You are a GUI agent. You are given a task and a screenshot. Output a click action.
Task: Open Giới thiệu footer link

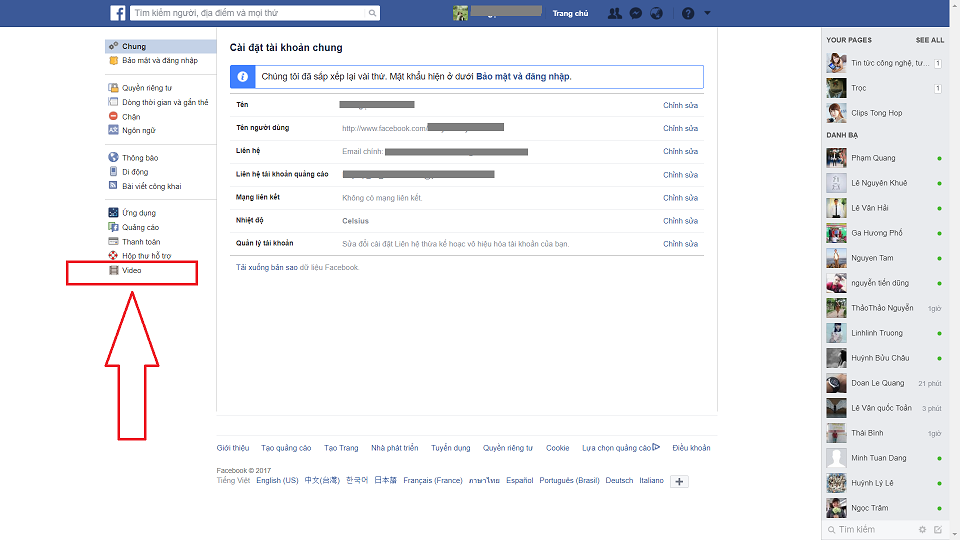click(233, 448)
